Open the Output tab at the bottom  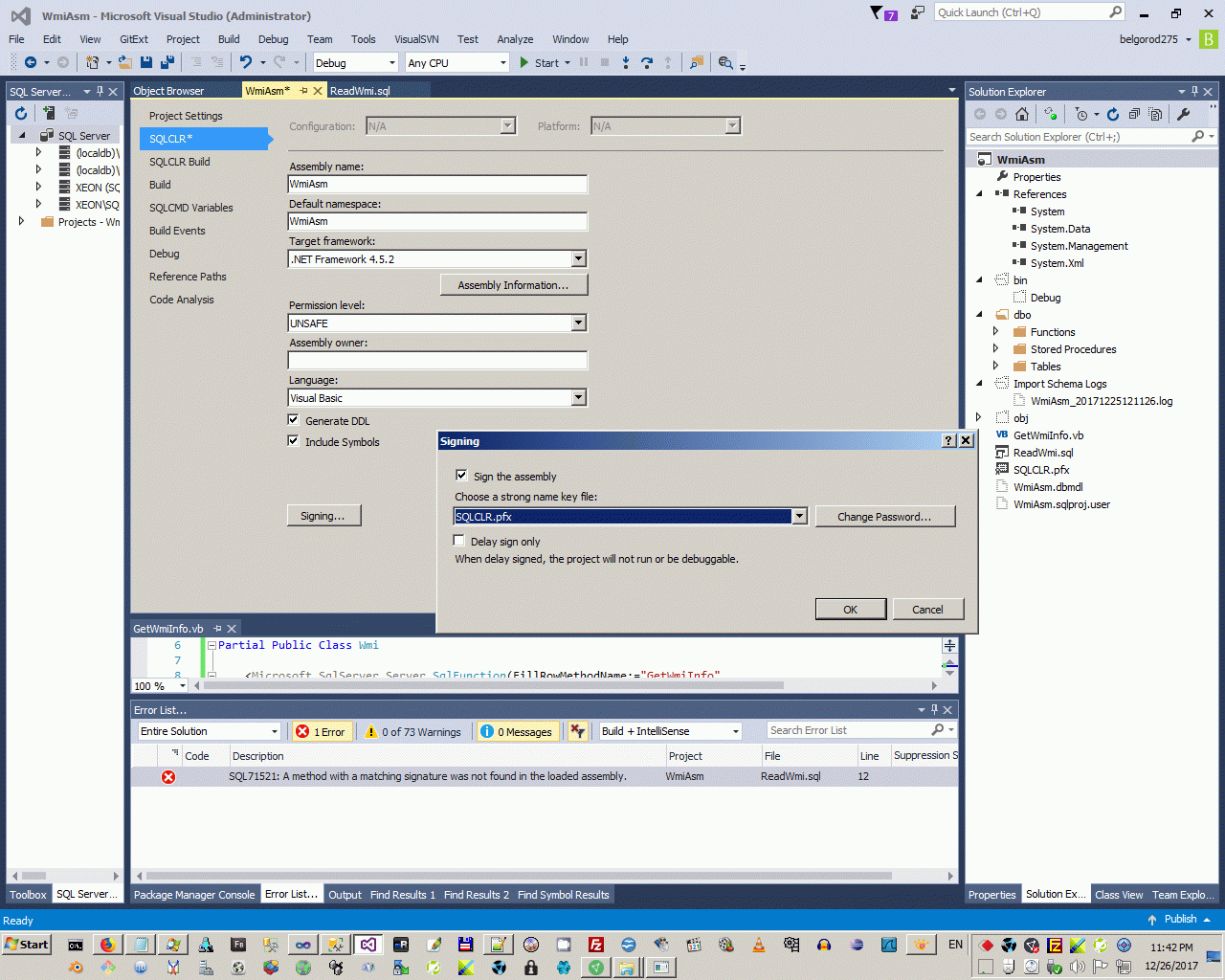pyautogui.click(x=345, y=895)
